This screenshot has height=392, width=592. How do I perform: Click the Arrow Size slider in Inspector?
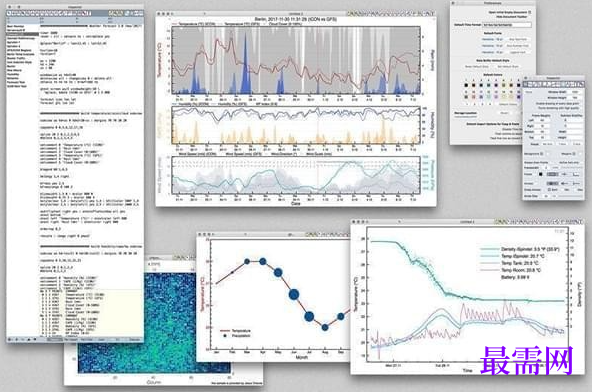[x=570, y=196]
